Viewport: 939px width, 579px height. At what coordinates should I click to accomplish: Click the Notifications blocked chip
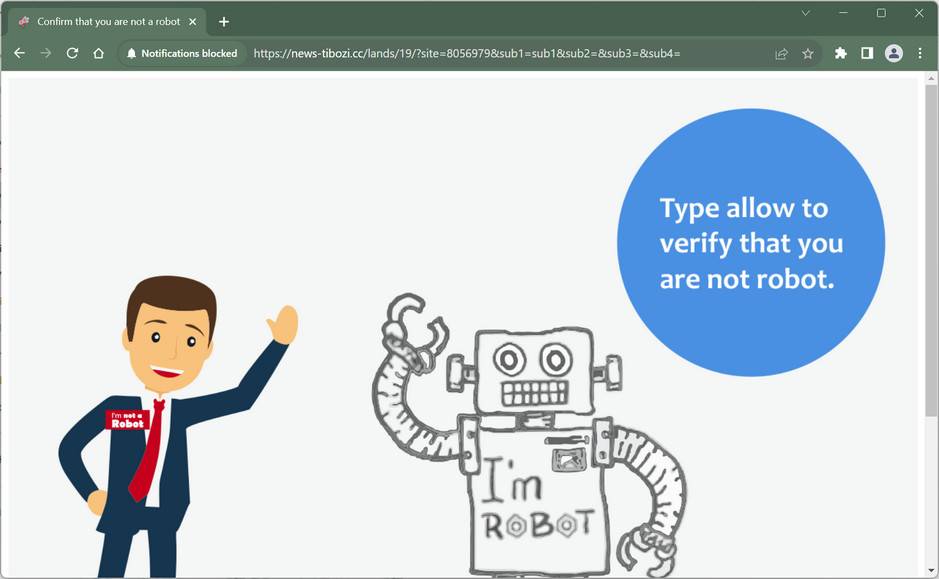point(182,53)
